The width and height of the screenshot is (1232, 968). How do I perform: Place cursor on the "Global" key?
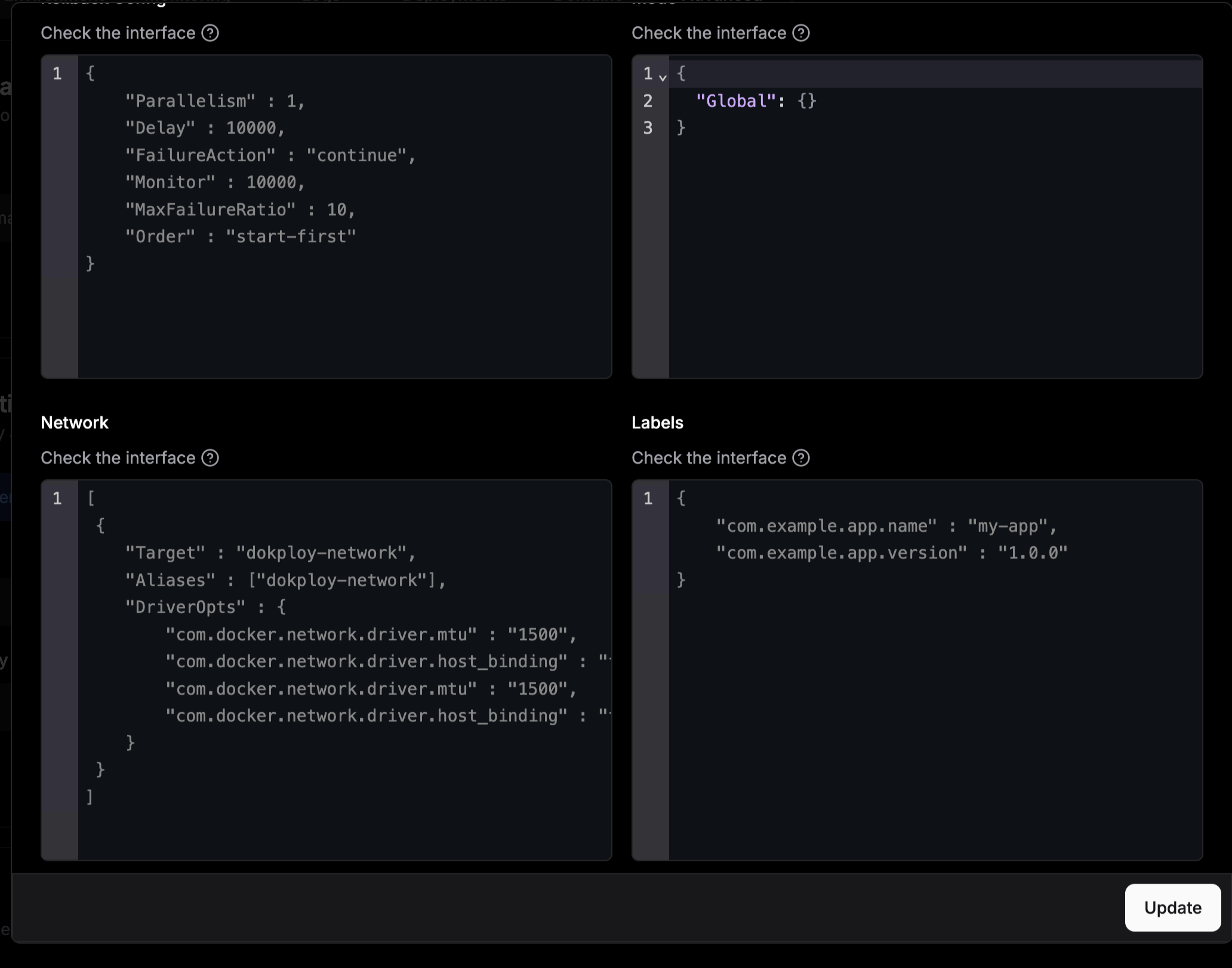737,101
